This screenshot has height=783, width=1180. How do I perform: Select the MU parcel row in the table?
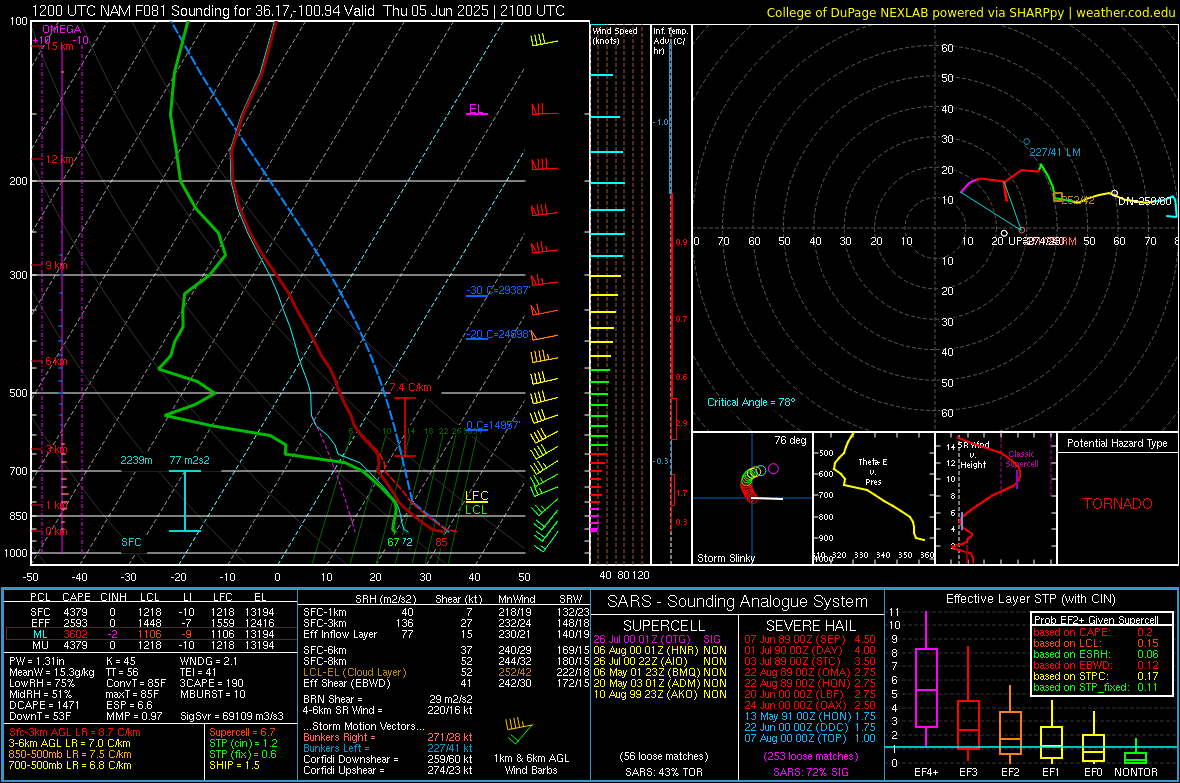(151, 645)
